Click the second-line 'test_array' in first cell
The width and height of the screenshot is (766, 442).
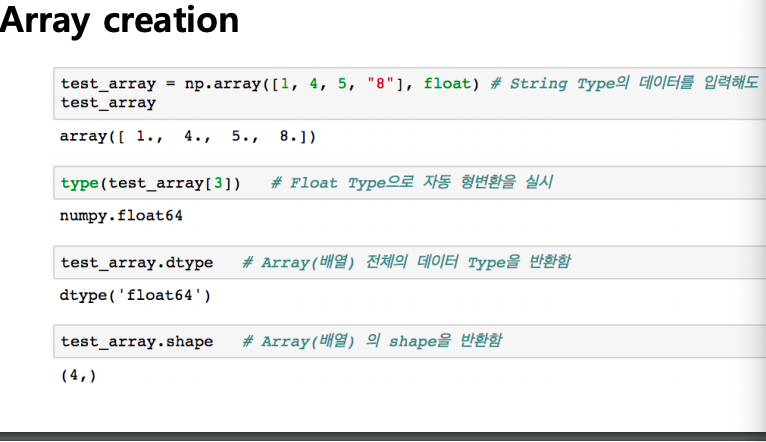(108, 103)
